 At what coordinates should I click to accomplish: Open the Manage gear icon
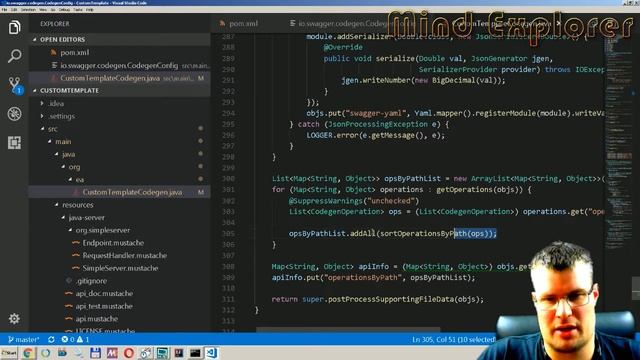click(14, 318)
